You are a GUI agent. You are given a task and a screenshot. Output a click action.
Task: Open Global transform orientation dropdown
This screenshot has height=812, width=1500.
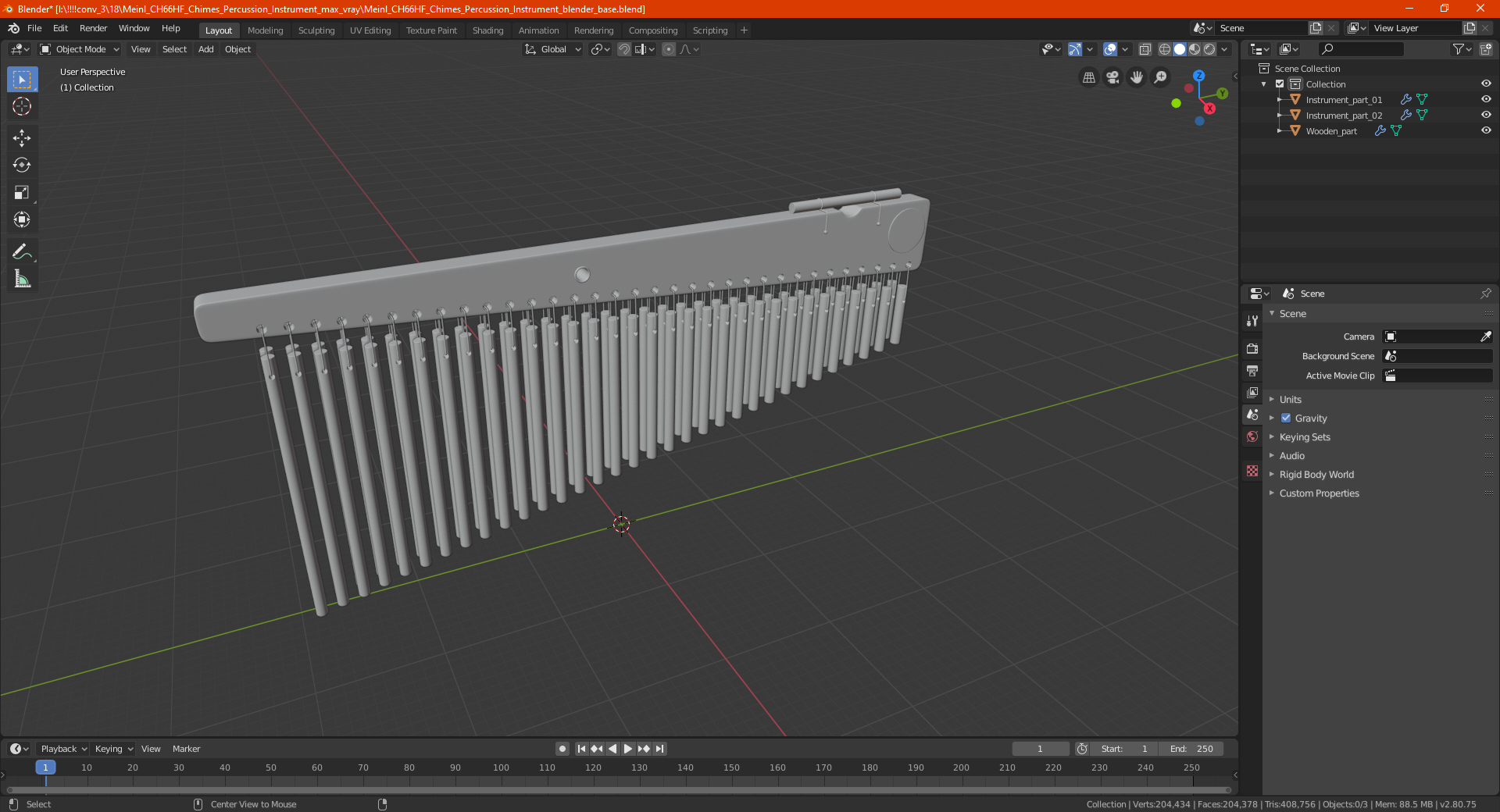pos(552,49)
